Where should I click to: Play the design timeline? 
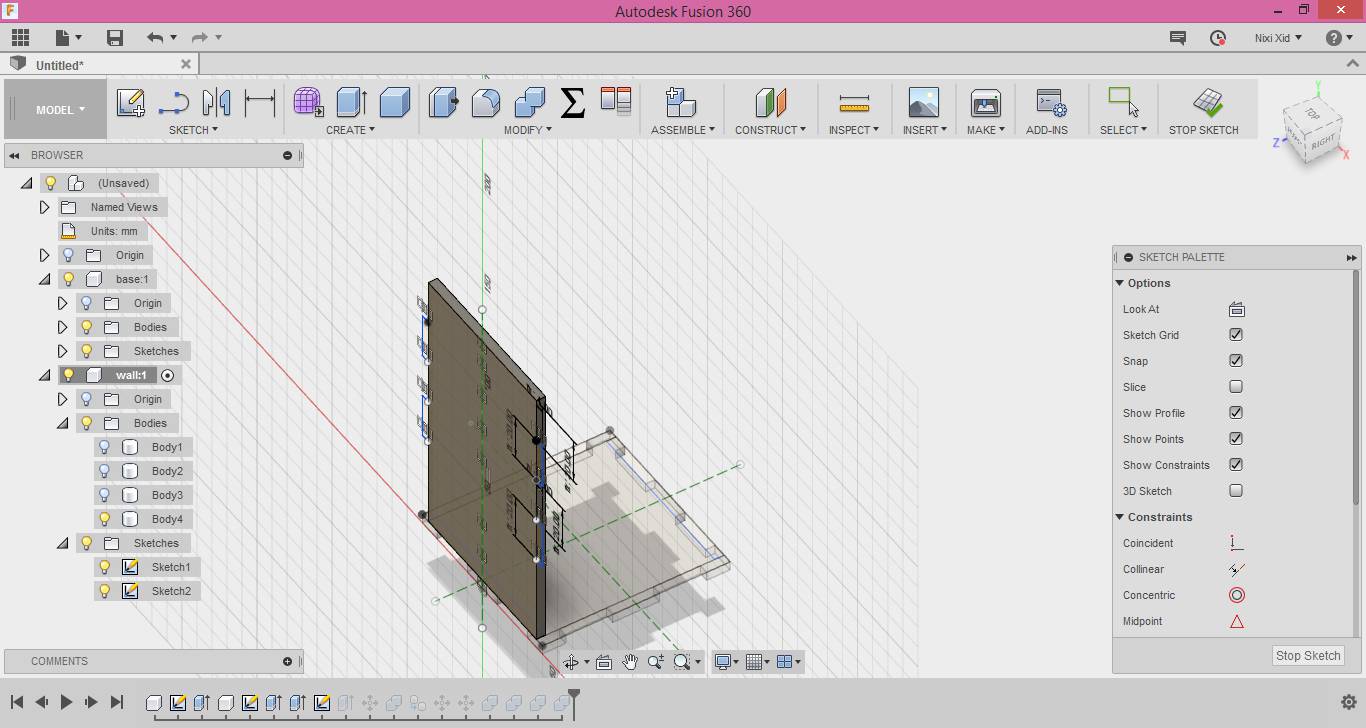pyautogui.click(x=66, y=703)
